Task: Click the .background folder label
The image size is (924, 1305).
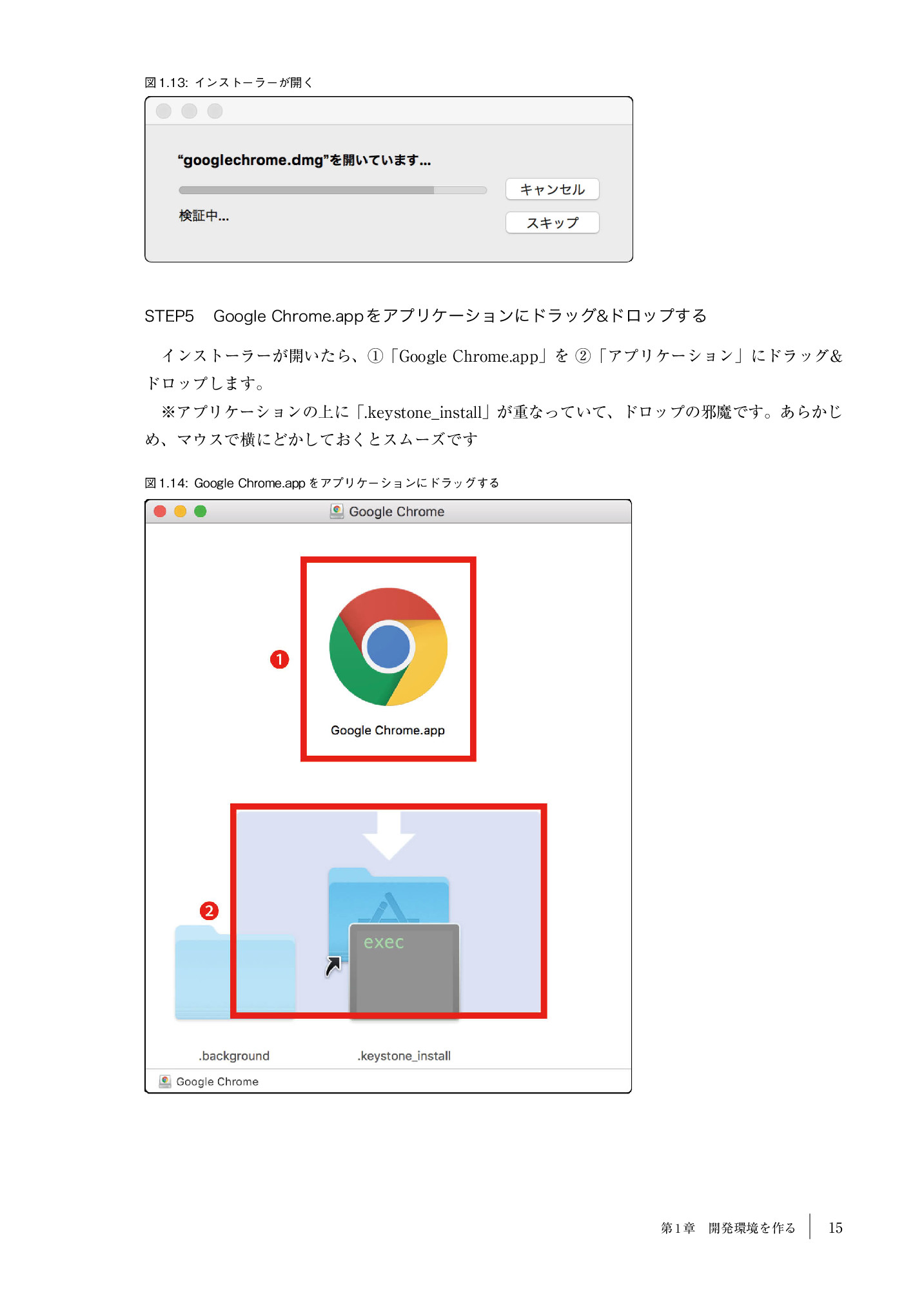Action: click(234, 1056)
